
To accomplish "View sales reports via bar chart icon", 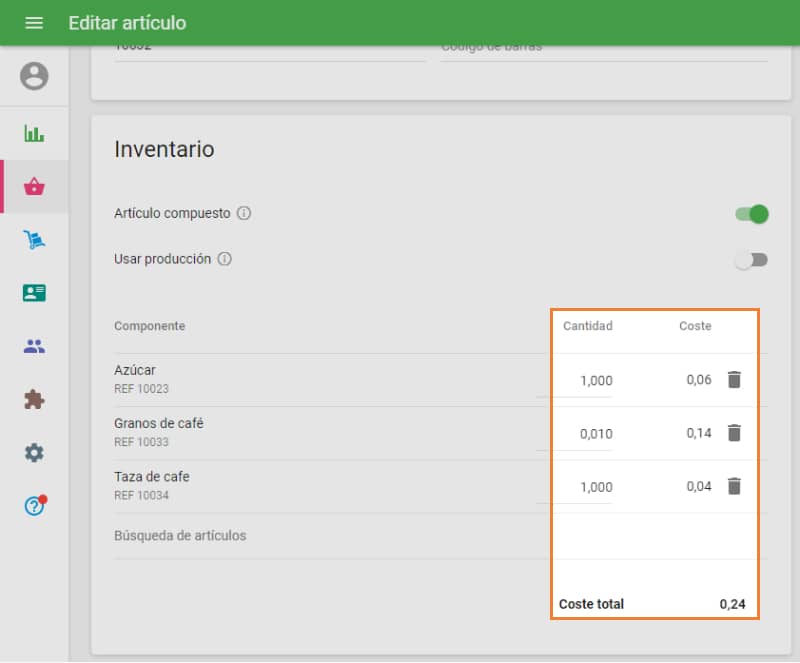I will click(33, 133).
